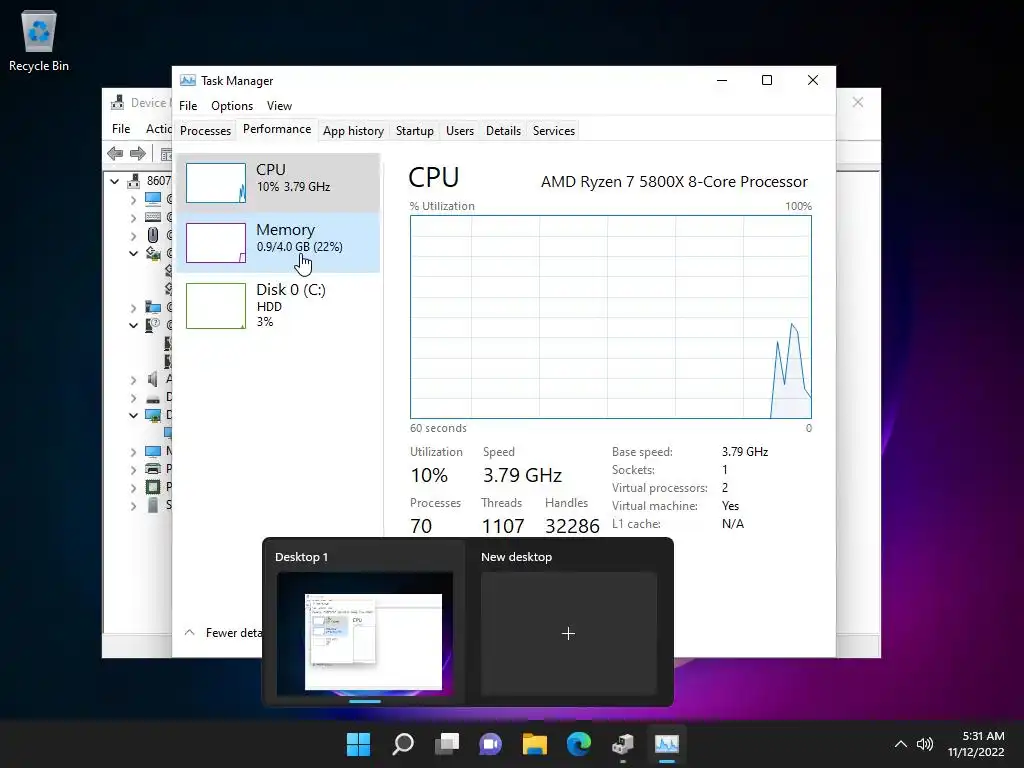The width and height of the screenshot is (1024, 768).
Task: Select Disk 0 (C:) in performance sidebar
Action: point(278,305)
